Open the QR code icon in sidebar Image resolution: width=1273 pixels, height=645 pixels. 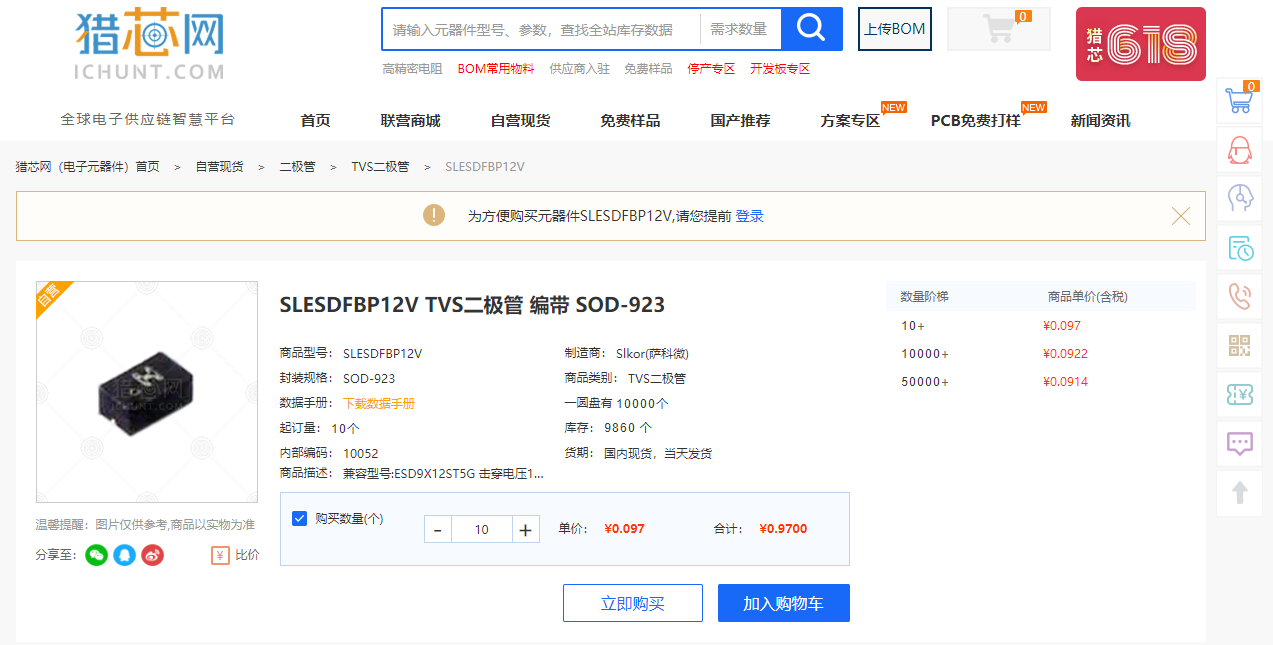(x=1239, y=345)
